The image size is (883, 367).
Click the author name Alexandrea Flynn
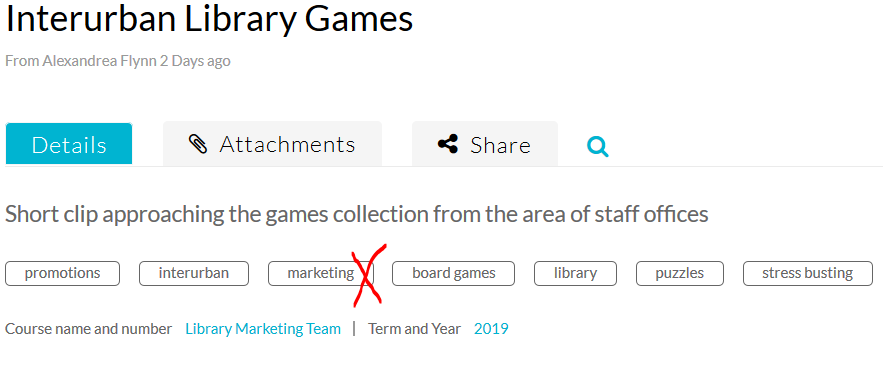pos(99,61)
